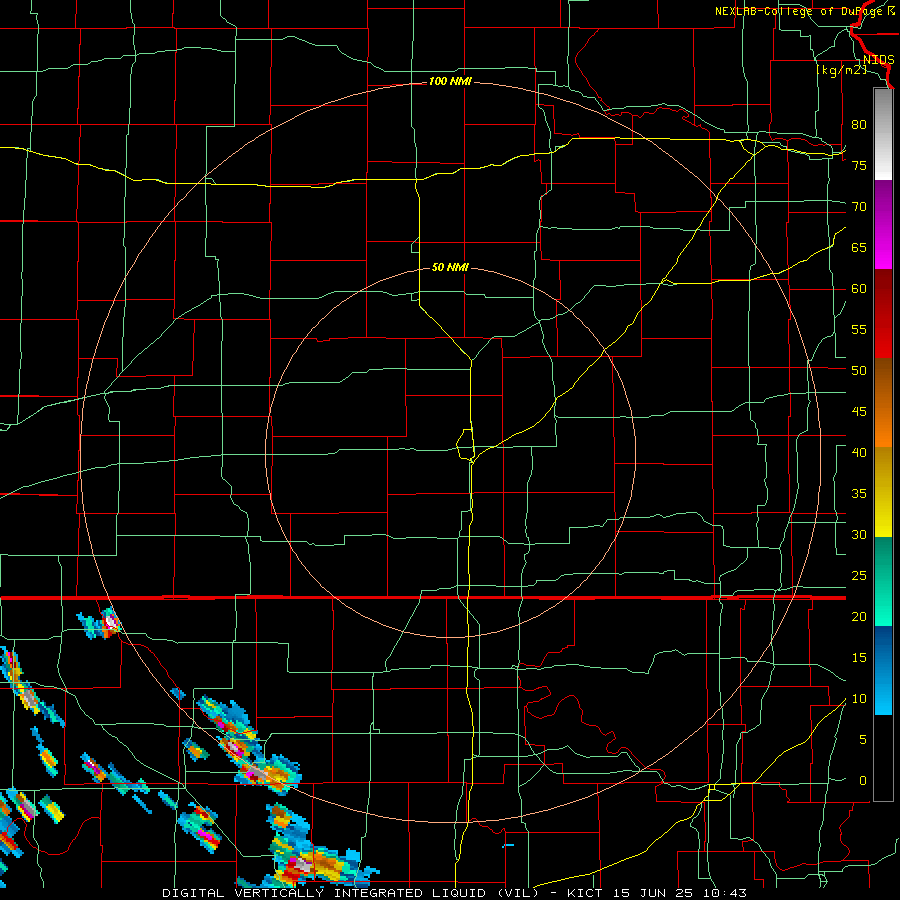Click the scale value 60

(859, 289)
